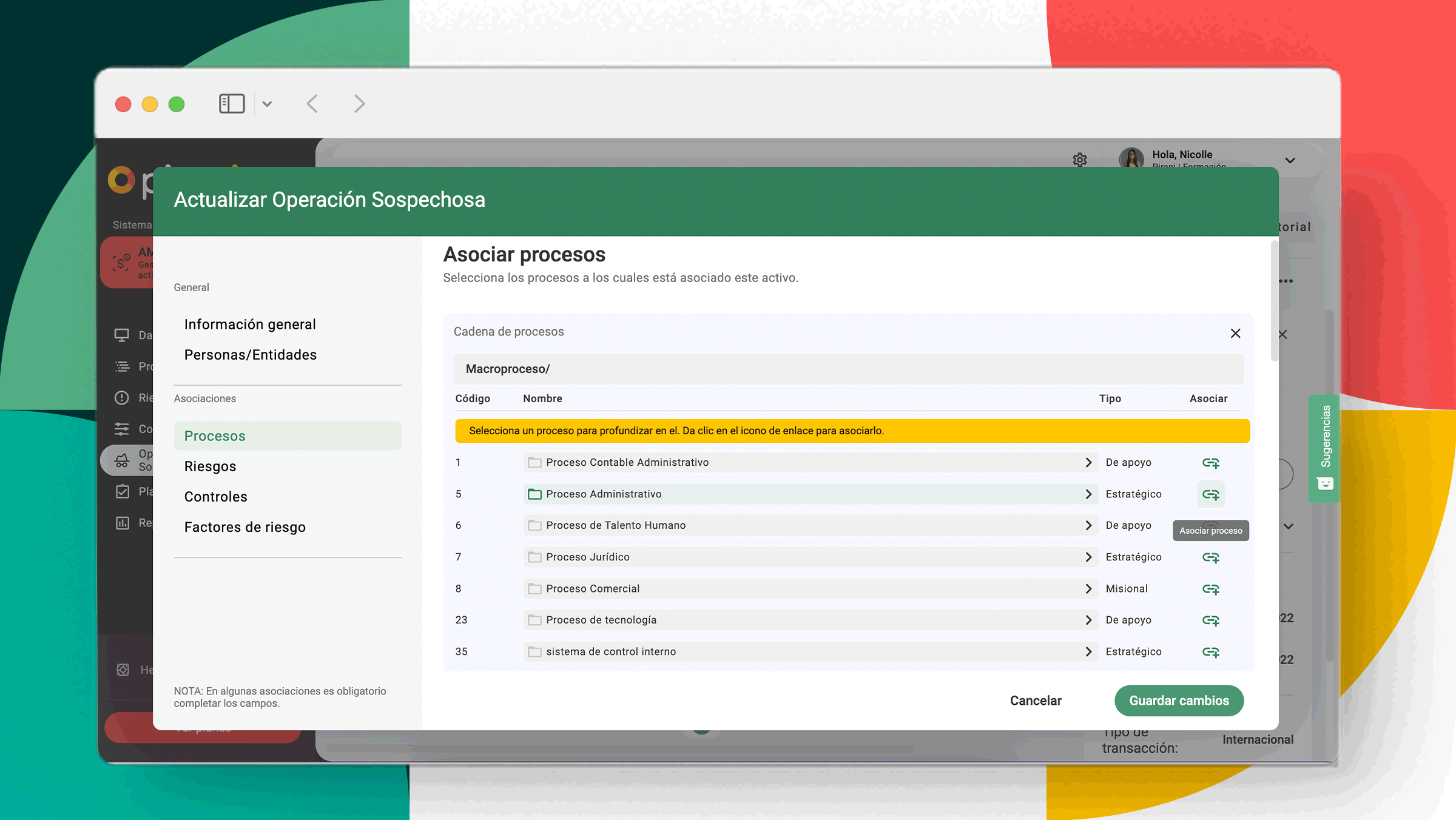Associate Proceso de tecnología link icon
Viewport: 1456px width, 820px height.
(1210, 620)
